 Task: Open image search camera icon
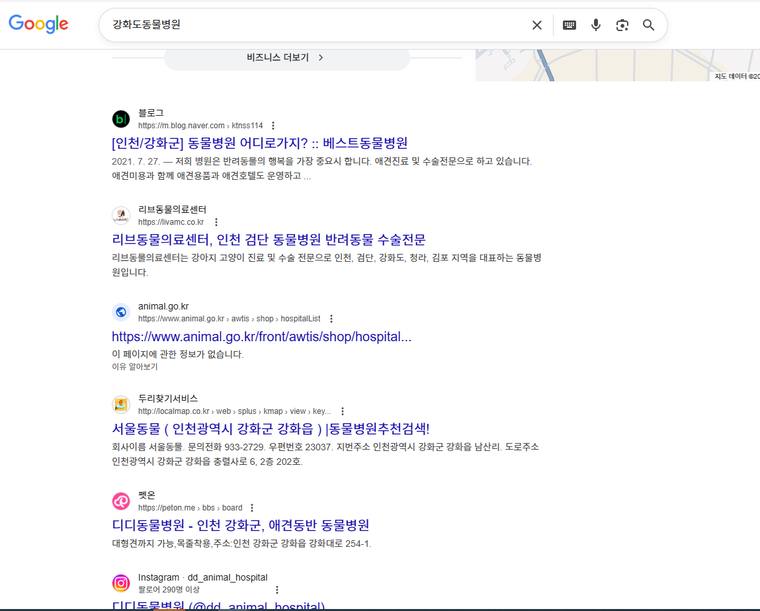pos(622,25)
